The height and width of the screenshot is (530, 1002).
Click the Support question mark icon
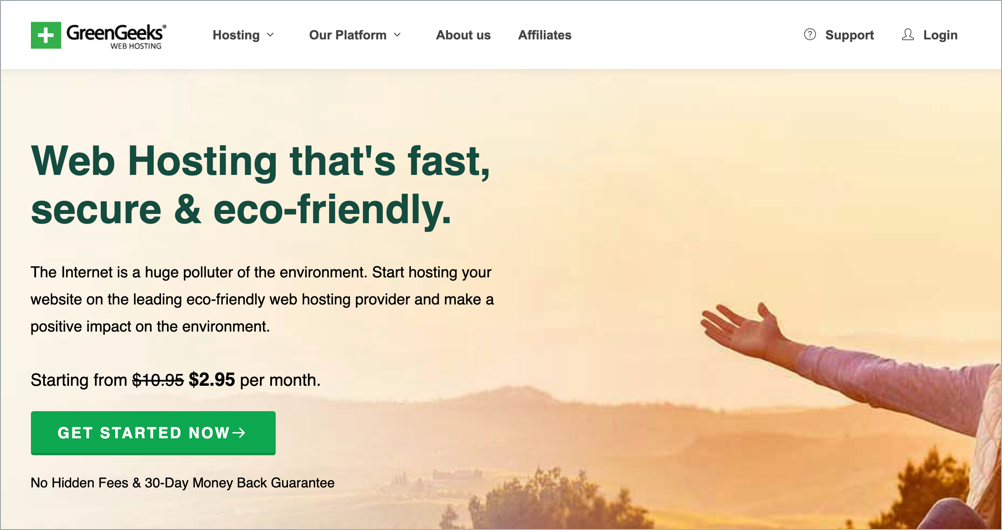coord(810,35)
